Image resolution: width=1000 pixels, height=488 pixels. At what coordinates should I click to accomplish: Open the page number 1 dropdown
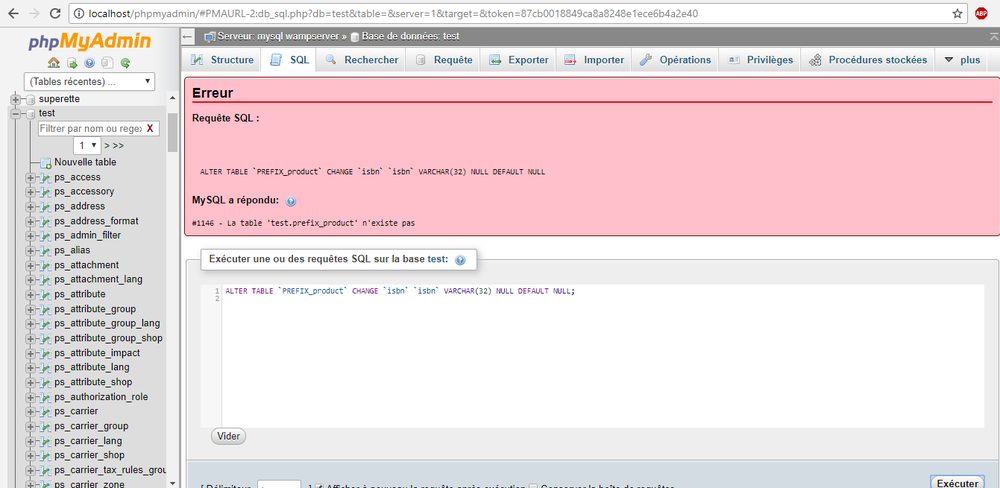(87, 145)
